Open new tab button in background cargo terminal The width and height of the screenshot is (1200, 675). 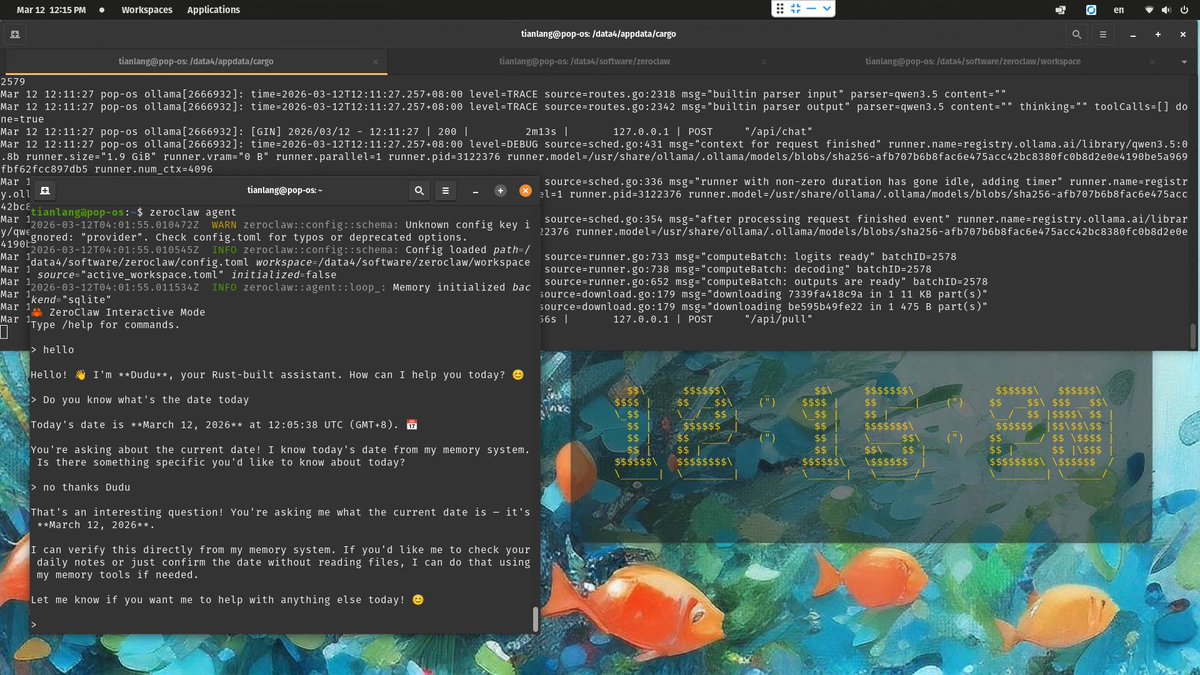coord(15,33)
